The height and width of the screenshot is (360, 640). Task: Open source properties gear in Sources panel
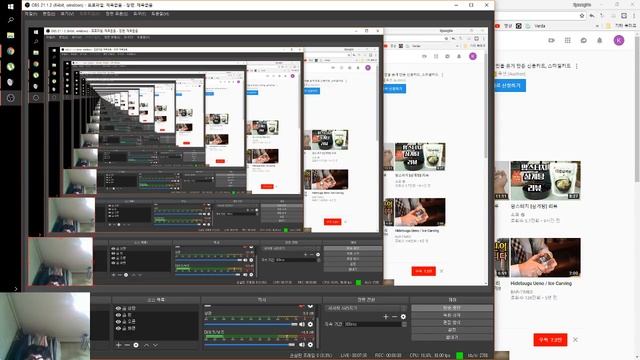[136, 345]
